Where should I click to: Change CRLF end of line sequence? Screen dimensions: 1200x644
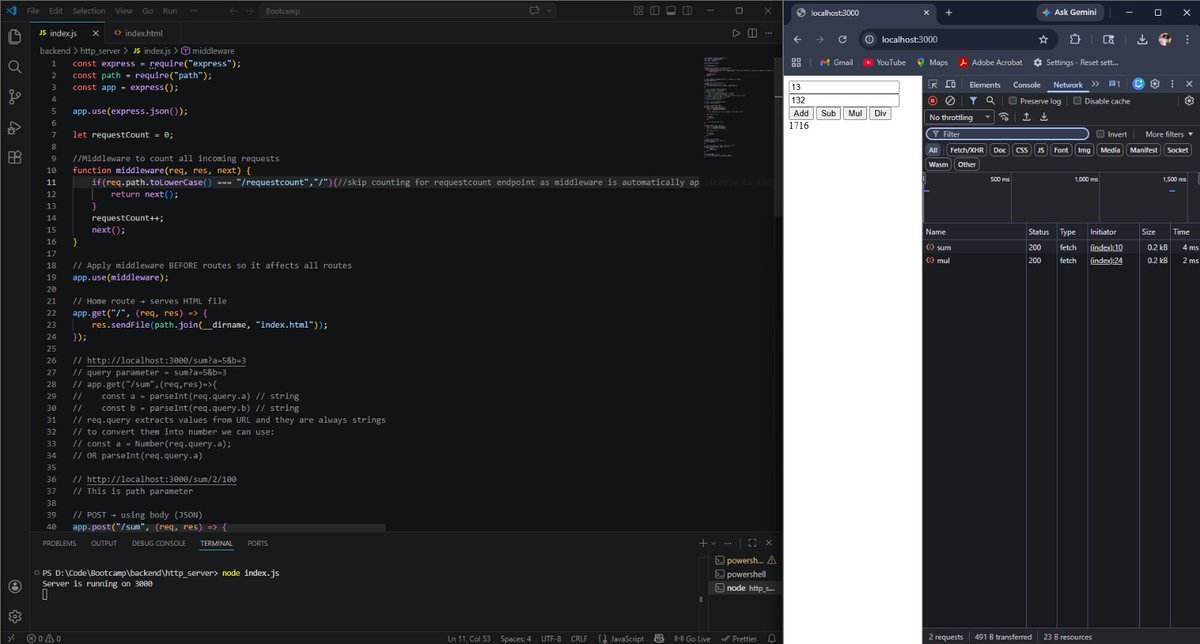[579, 638]
